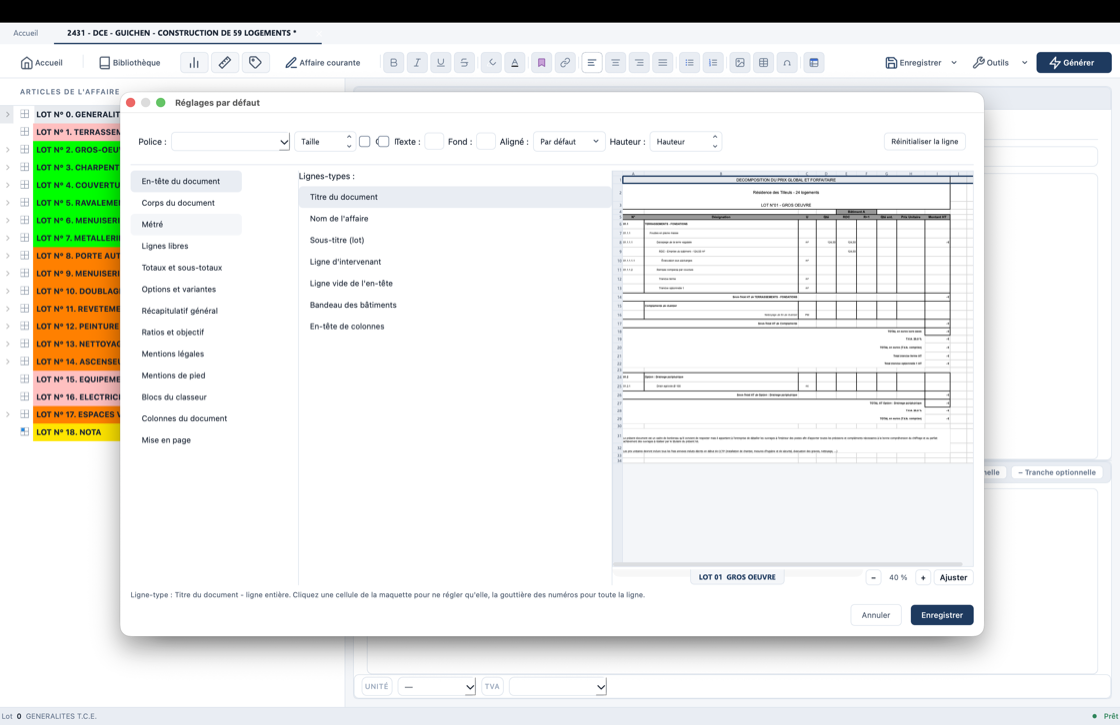Open the Outils dropdown arrow
This screenshot has width=1120, height=725.
pos(1024,63)
